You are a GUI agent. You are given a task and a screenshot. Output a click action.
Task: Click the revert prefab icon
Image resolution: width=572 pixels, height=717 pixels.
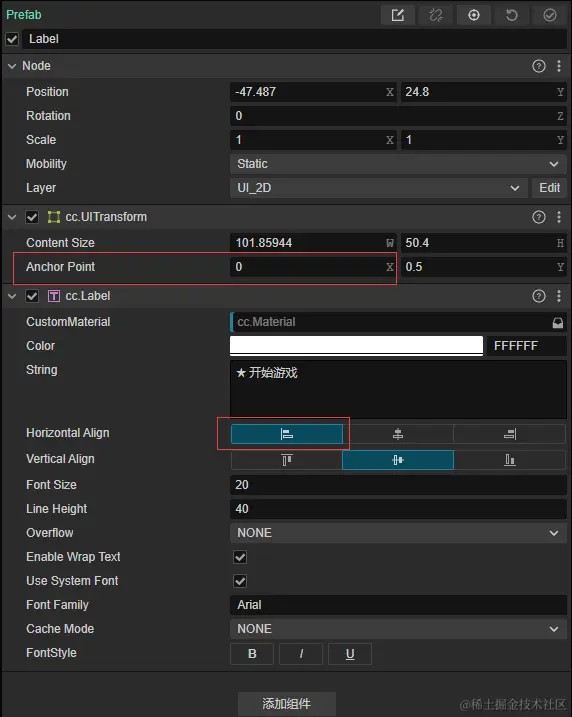[512, 15]
